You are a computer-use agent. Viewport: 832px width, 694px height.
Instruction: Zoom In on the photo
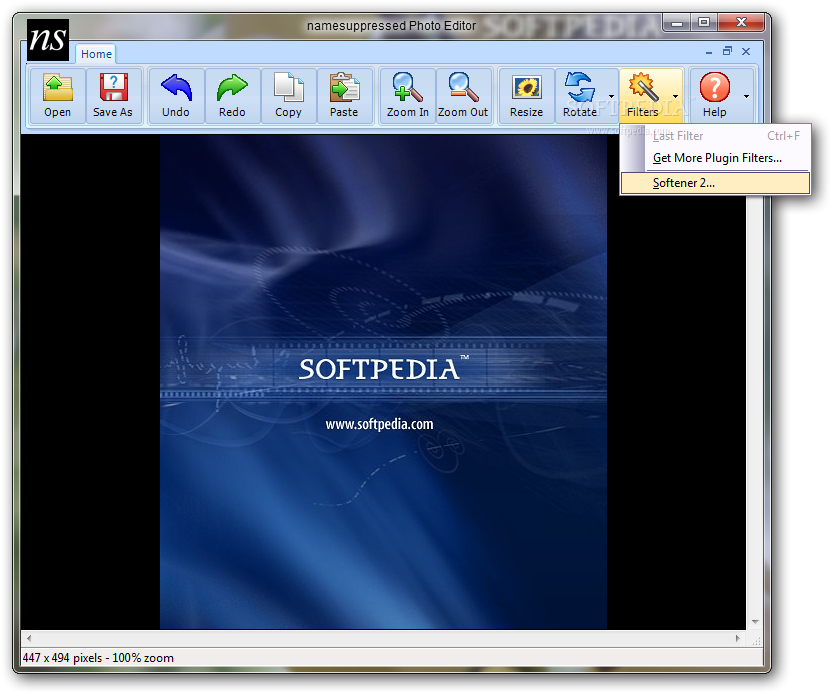click(x=408, y=96)
